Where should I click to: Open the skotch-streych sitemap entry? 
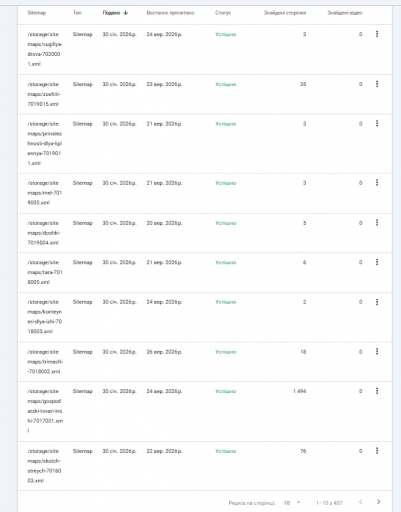coord(205,466)
